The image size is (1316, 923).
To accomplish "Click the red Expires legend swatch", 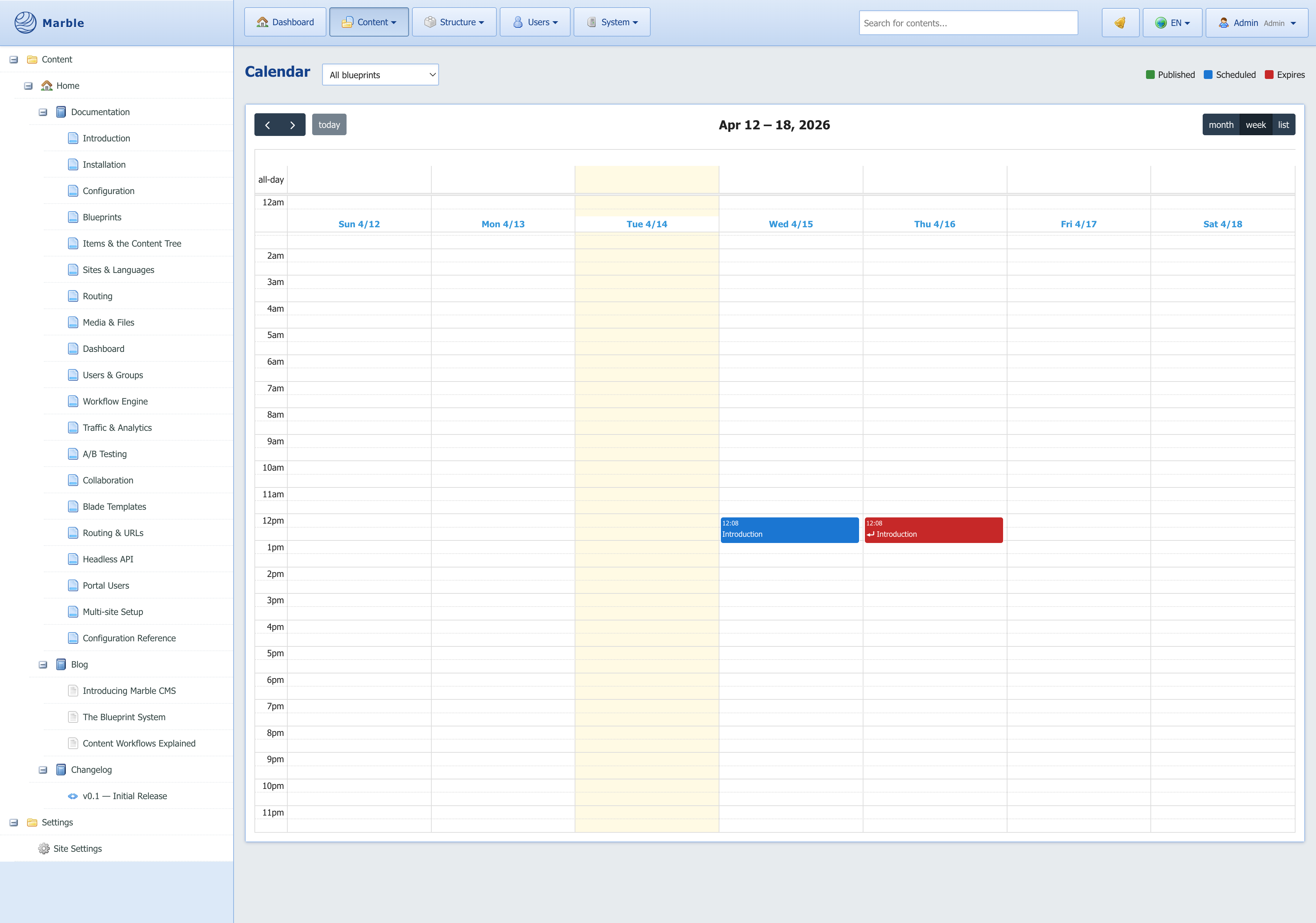I will (1269, 75).
